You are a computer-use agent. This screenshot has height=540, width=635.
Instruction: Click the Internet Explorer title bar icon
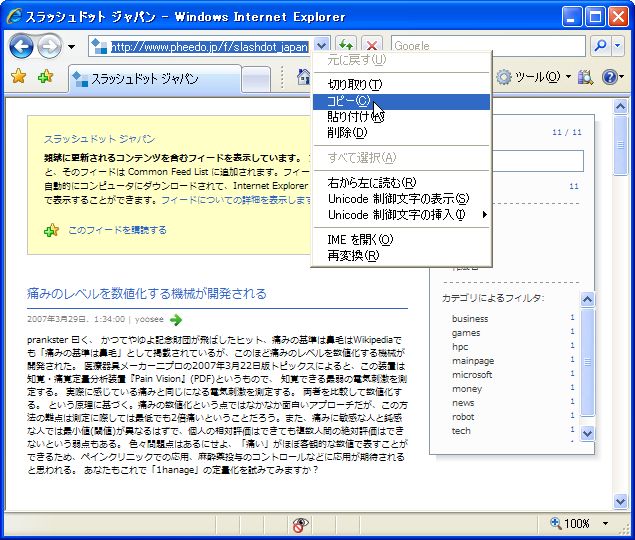click(15, 16)
